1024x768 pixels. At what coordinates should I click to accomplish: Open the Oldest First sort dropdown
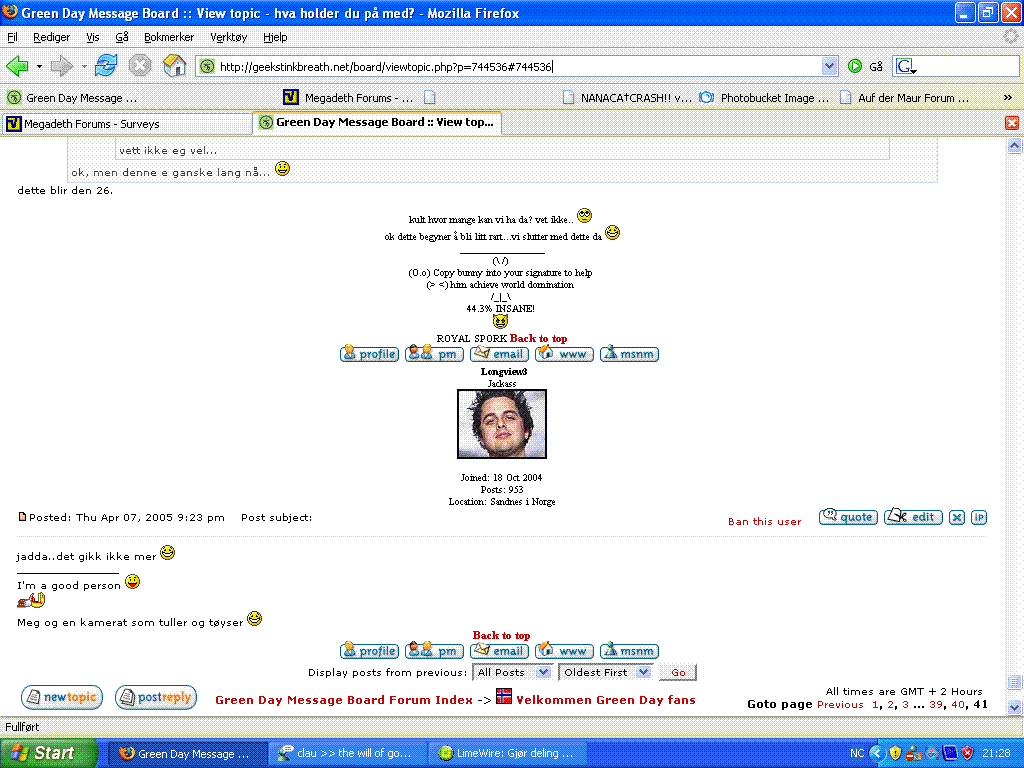tap(605, 672)
